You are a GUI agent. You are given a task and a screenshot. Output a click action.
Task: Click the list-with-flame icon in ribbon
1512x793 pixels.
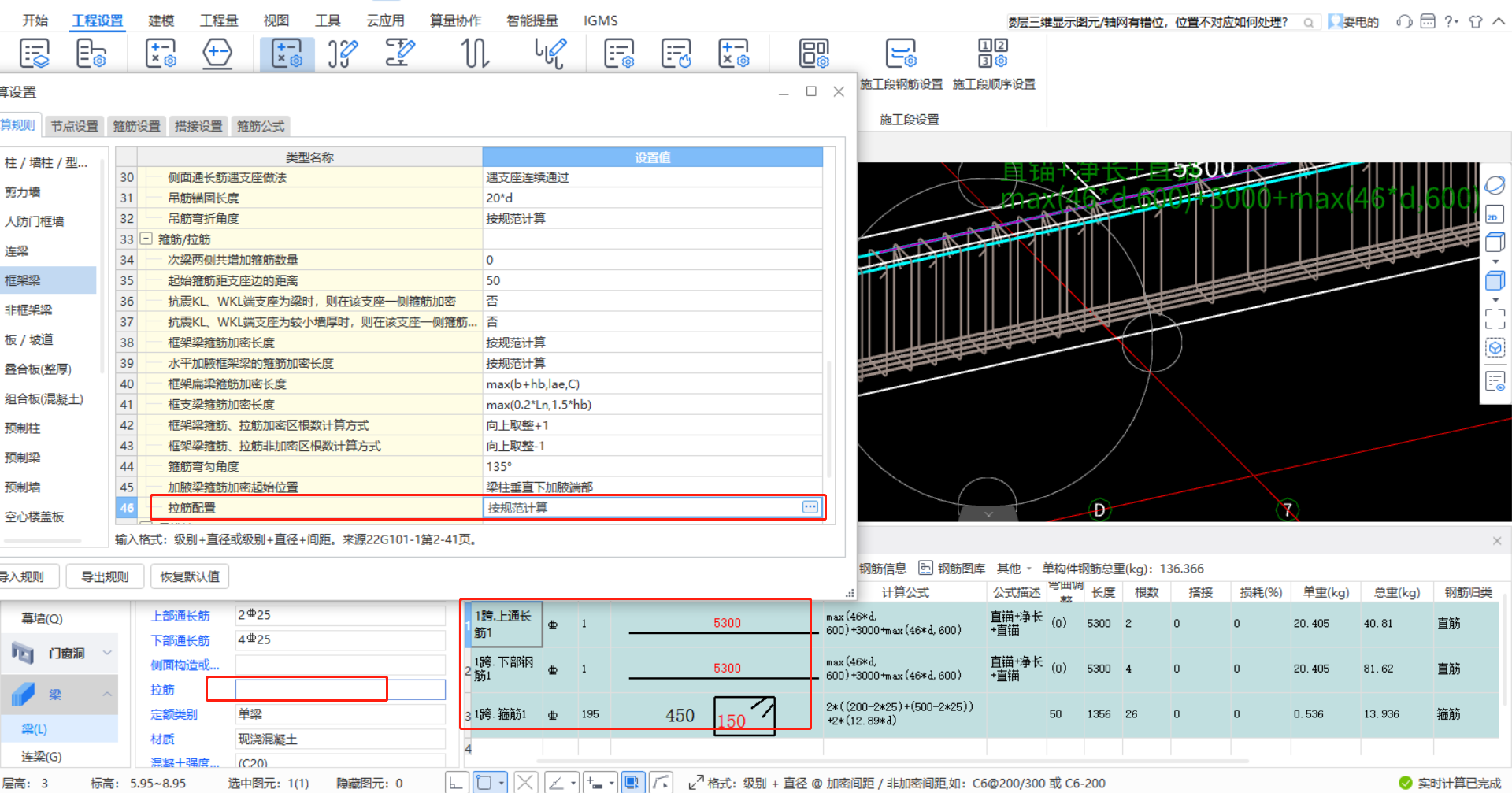(x=676, y=54)
